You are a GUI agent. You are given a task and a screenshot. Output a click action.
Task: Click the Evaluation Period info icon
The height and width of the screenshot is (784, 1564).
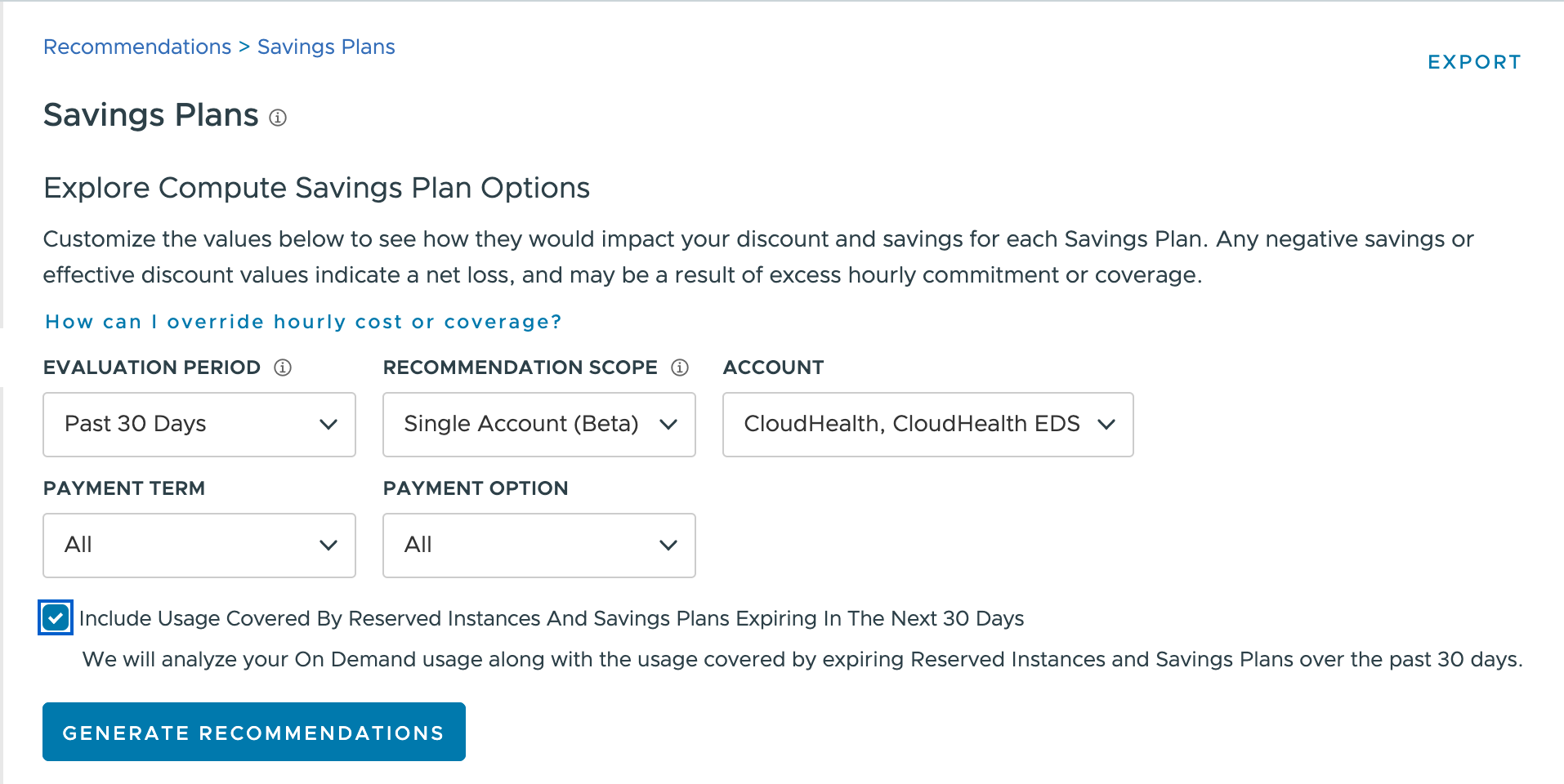click(x=282, y=367)
